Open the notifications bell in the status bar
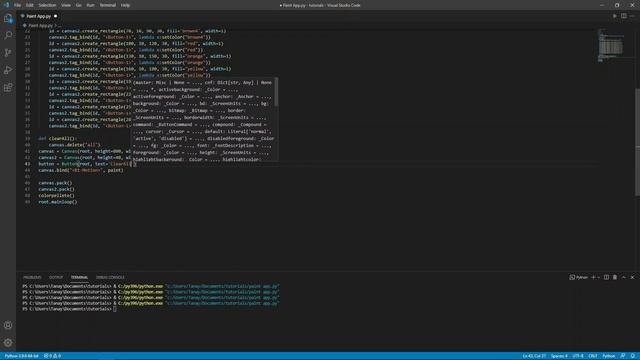640x360 pixels. click(x=632, y=356)
